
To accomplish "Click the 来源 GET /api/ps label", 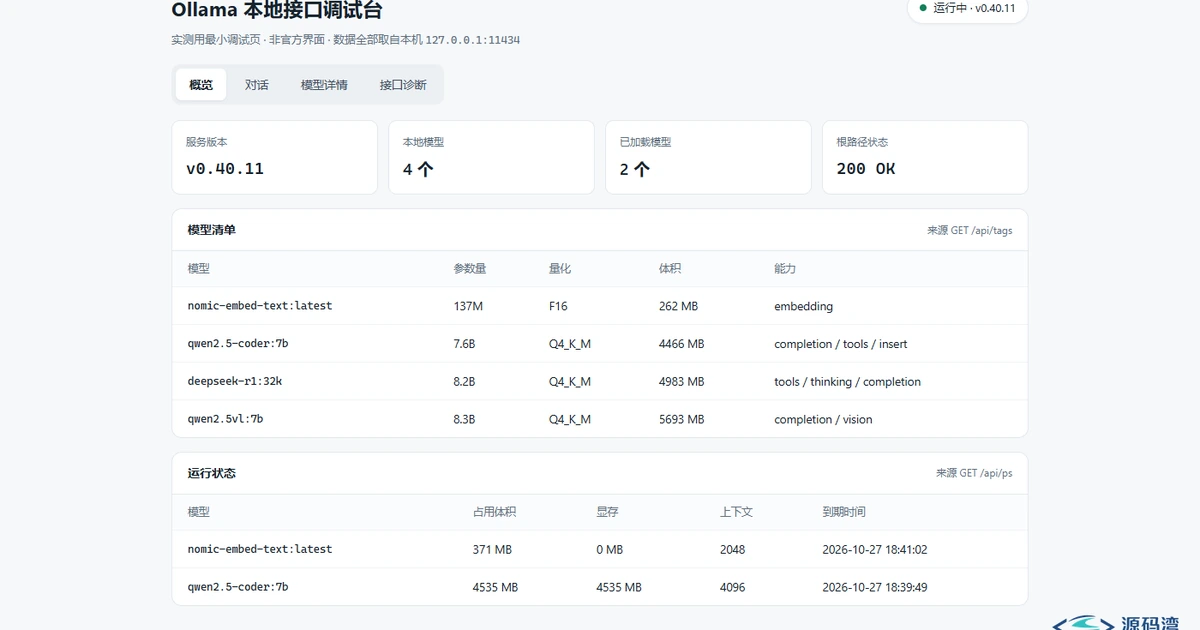I will click(x=974, y=473).
